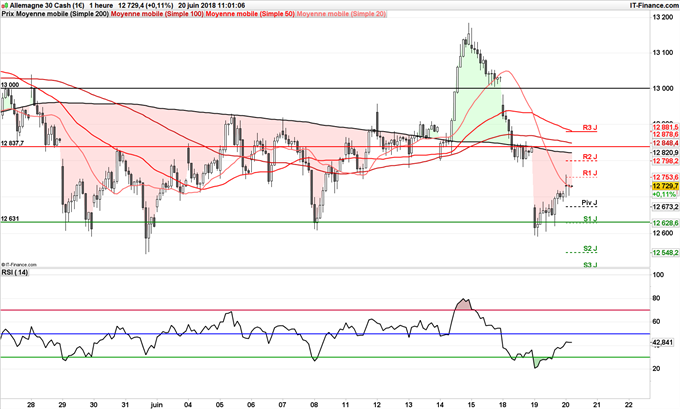Click the 22 date axis label
The height and width of the screenshot is (409, 680).
pyautogui.click(x=629, y=405)
